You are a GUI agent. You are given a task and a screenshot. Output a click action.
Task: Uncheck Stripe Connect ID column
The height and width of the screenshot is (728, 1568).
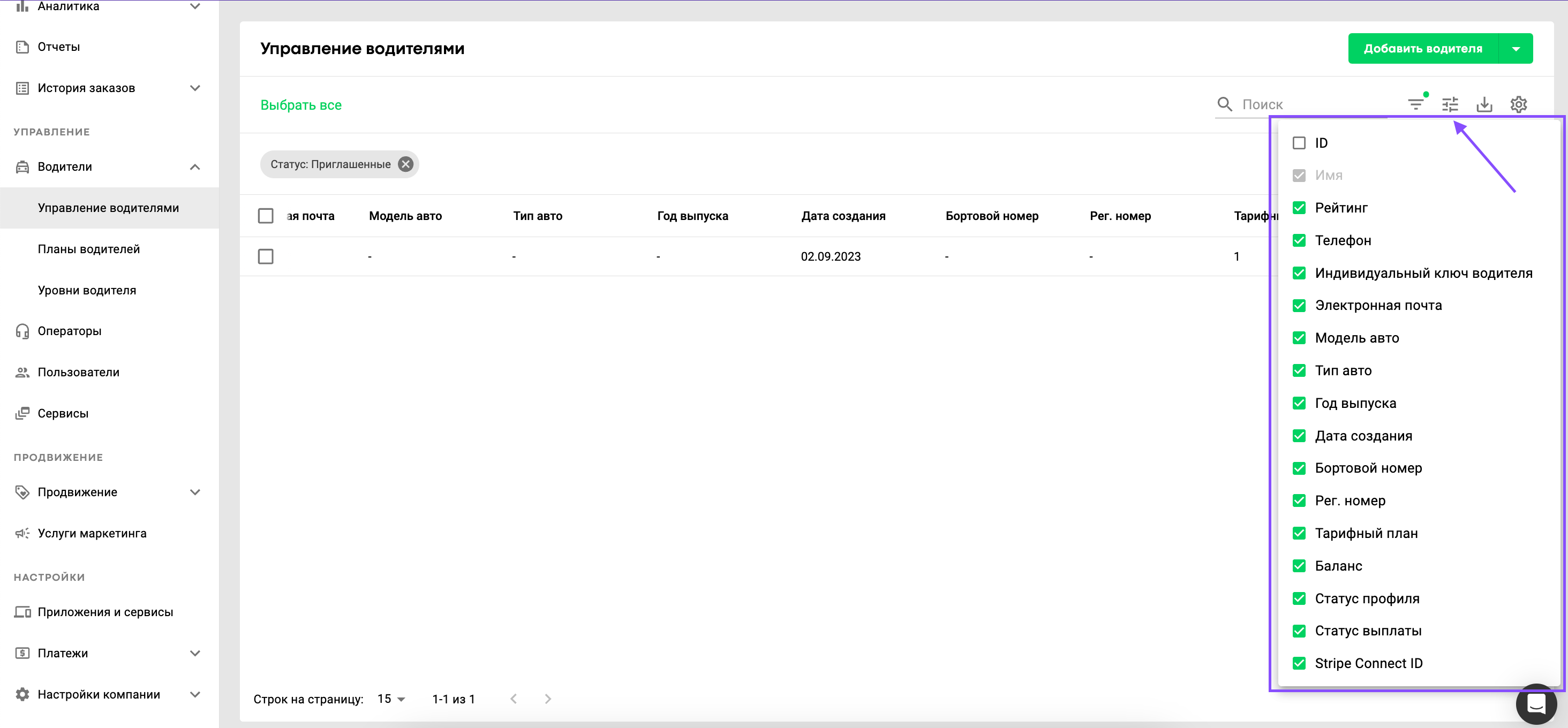(x=1299, y=664)
